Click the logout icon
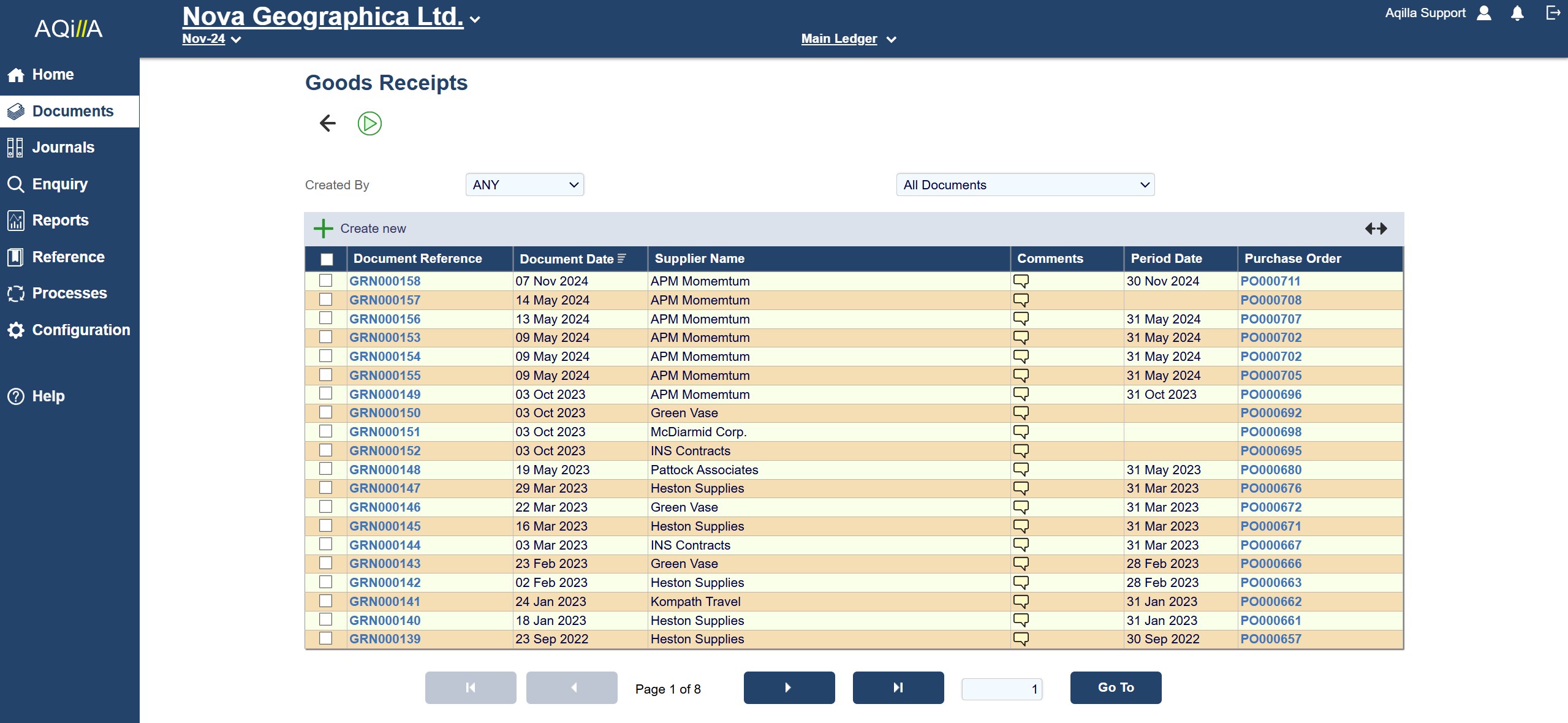This screenshot has height=723, width=1568. pyautogui.click(x=1553, y=13)
